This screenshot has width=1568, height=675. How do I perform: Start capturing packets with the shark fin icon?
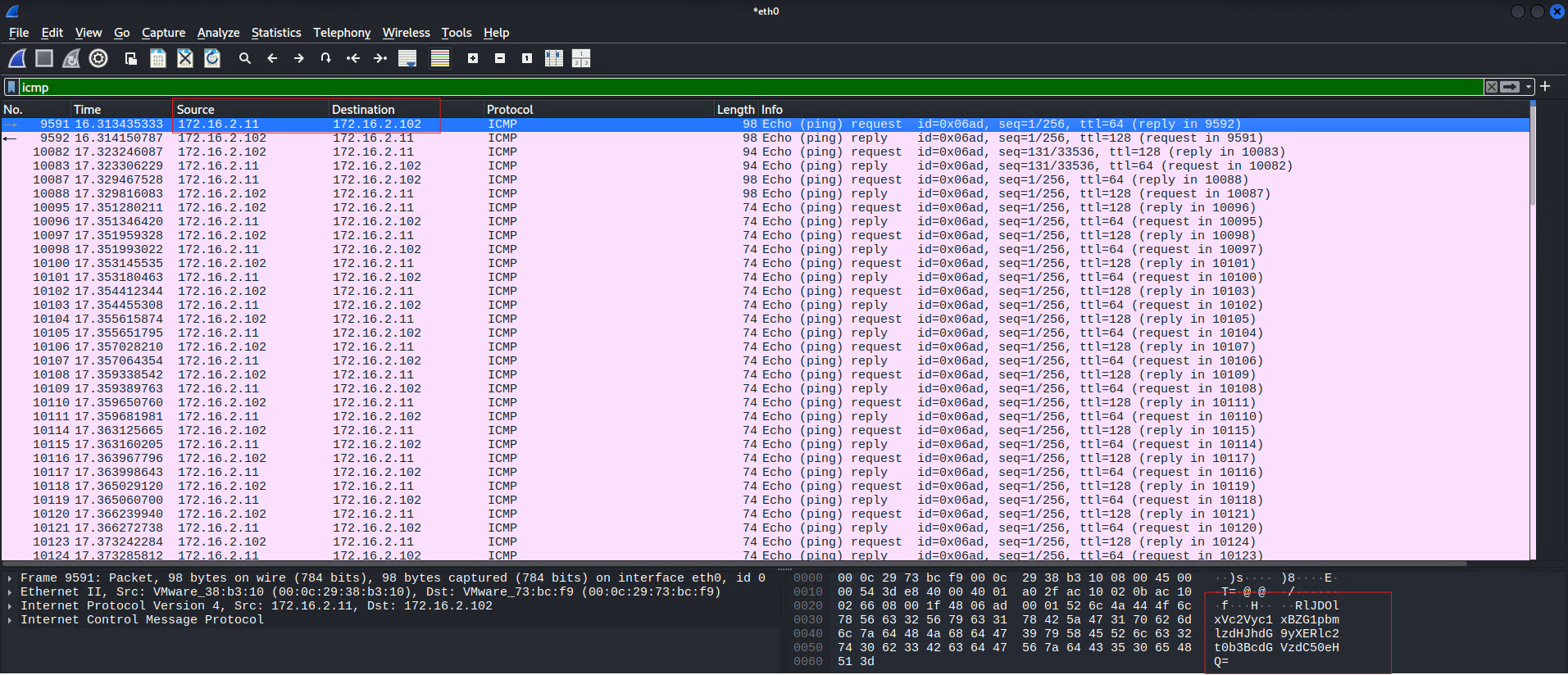(x=17, y=58)
